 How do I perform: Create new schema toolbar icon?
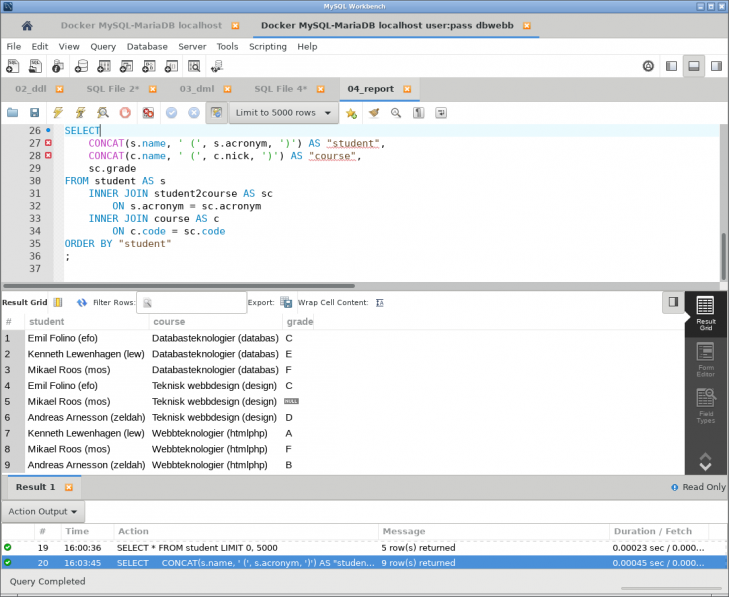(81, 66)
